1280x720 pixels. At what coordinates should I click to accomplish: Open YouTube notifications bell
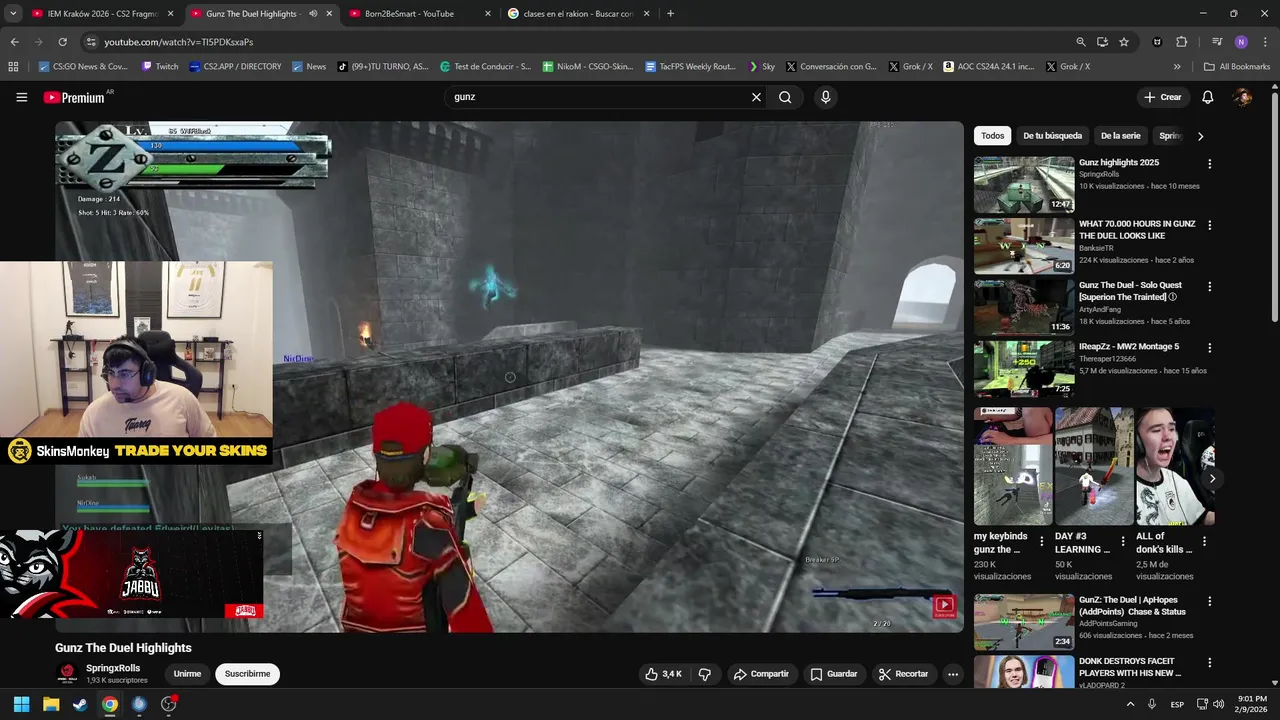click(x=1207, y=97)
